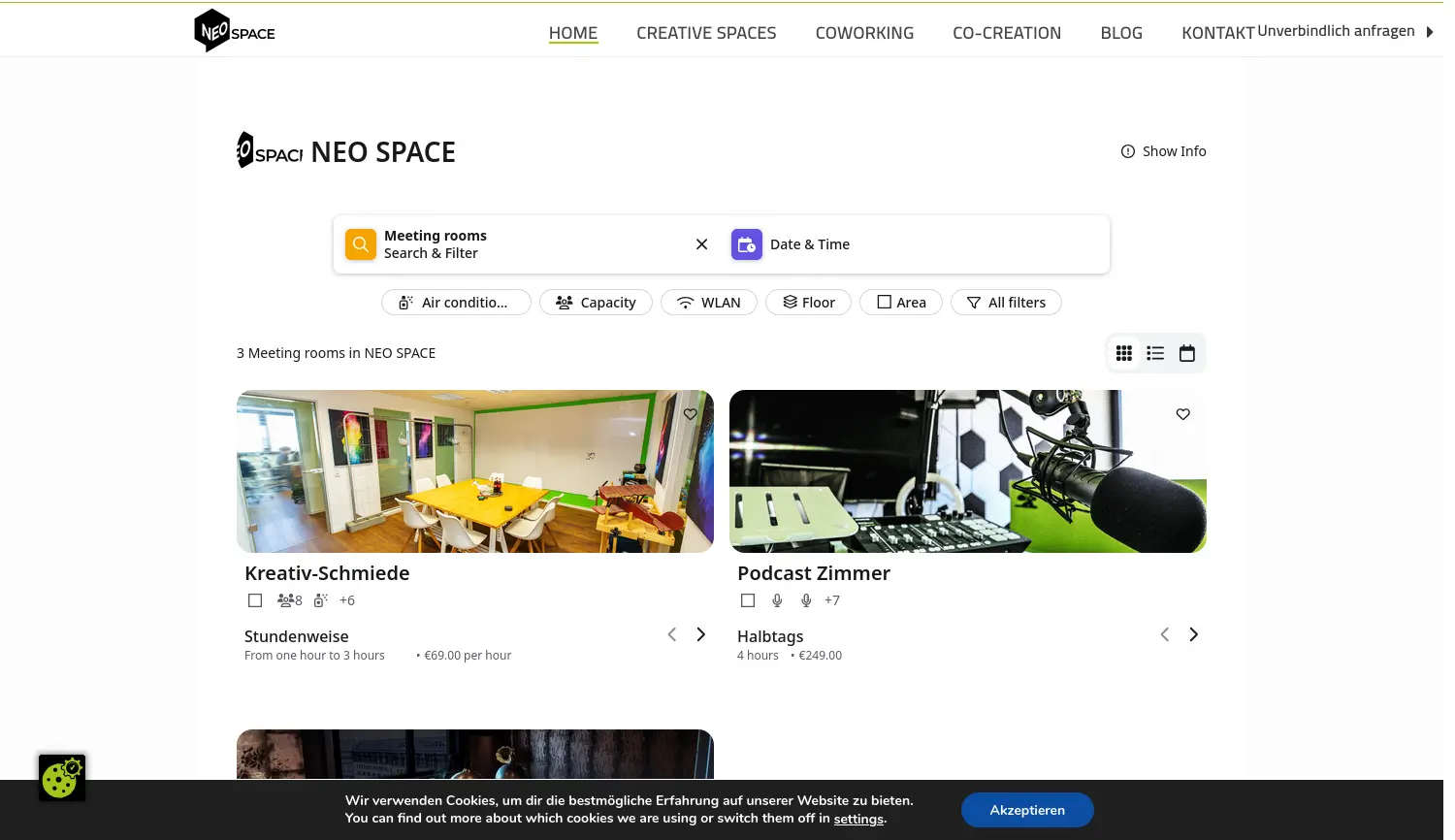Viewport: 1455px width, 840px height.
Task: Open the cookie settings link
Action: (858, 819)
